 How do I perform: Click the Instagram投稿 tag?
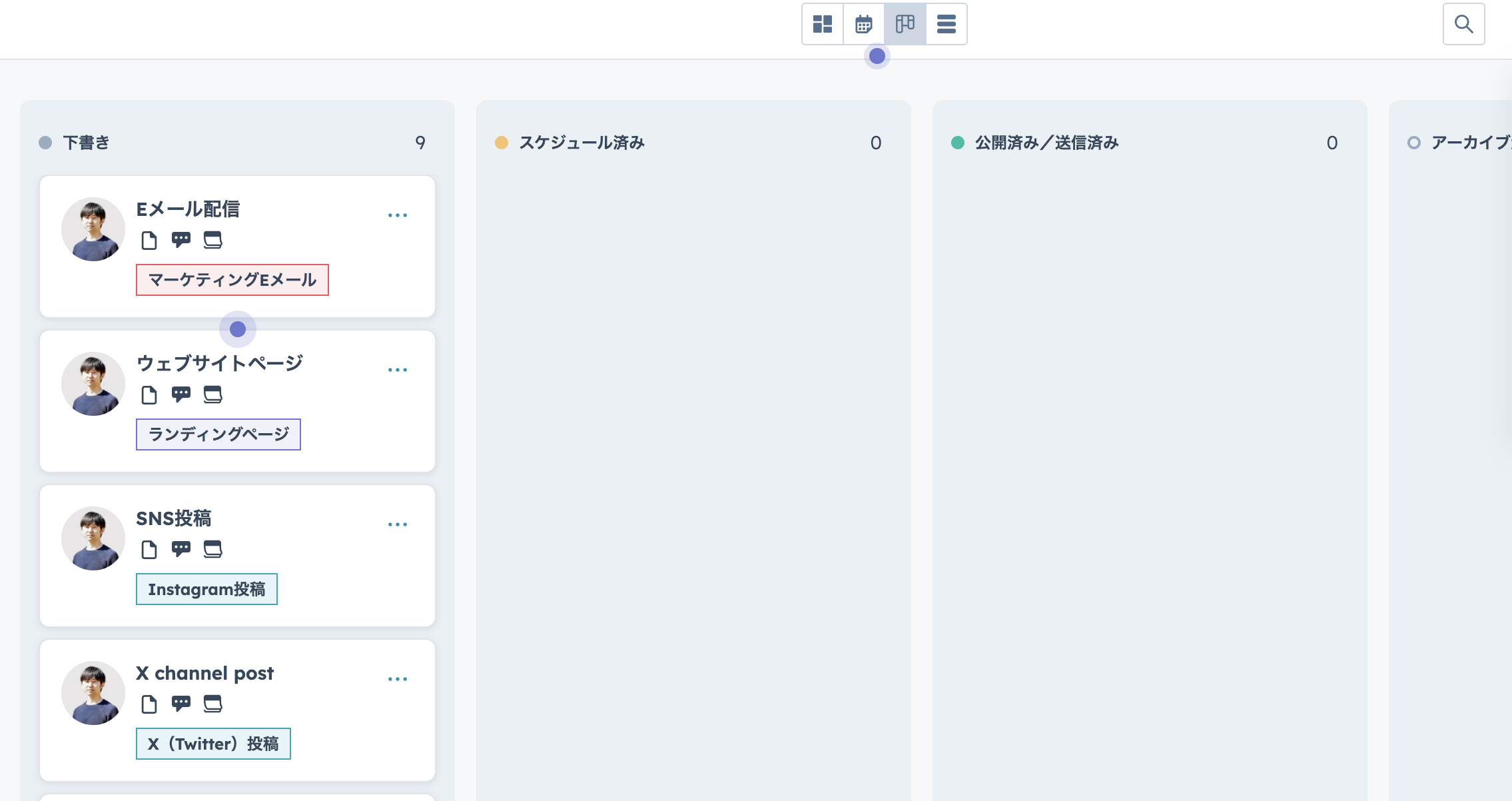point(206,589)
